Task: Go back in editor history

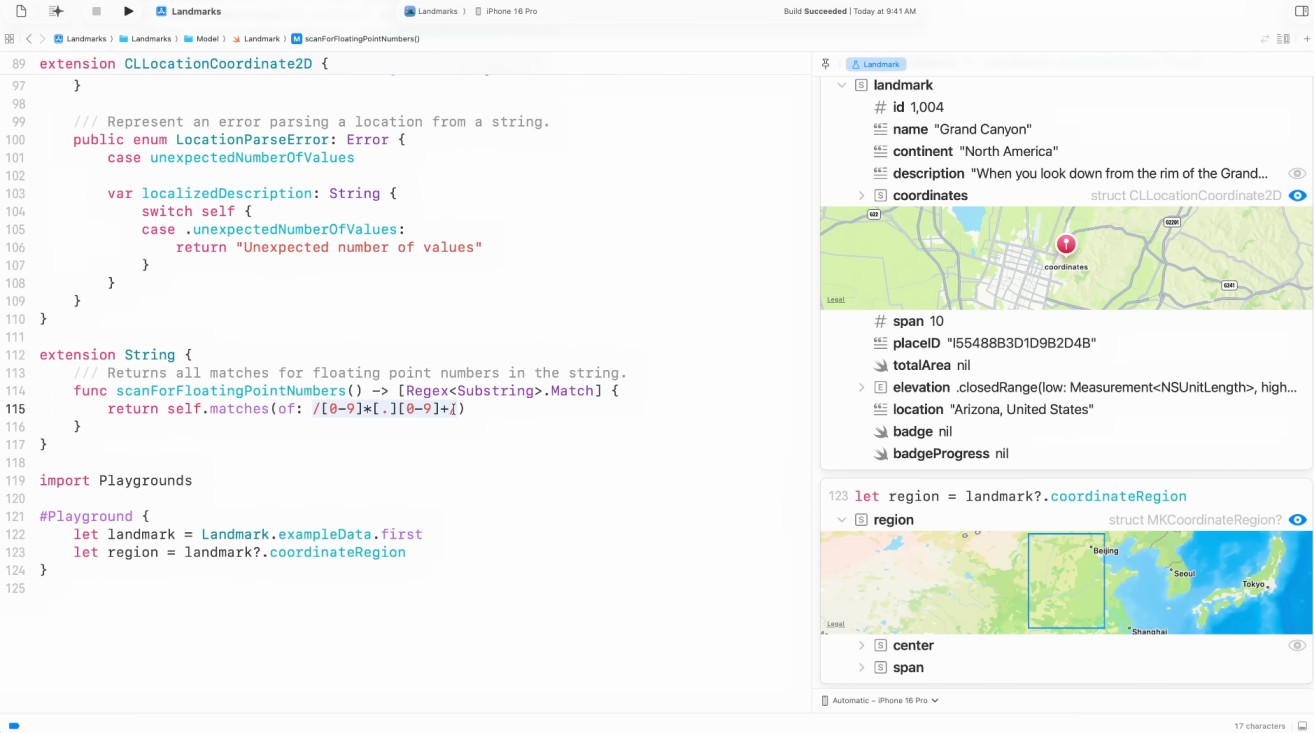Action: click(29, 39)
